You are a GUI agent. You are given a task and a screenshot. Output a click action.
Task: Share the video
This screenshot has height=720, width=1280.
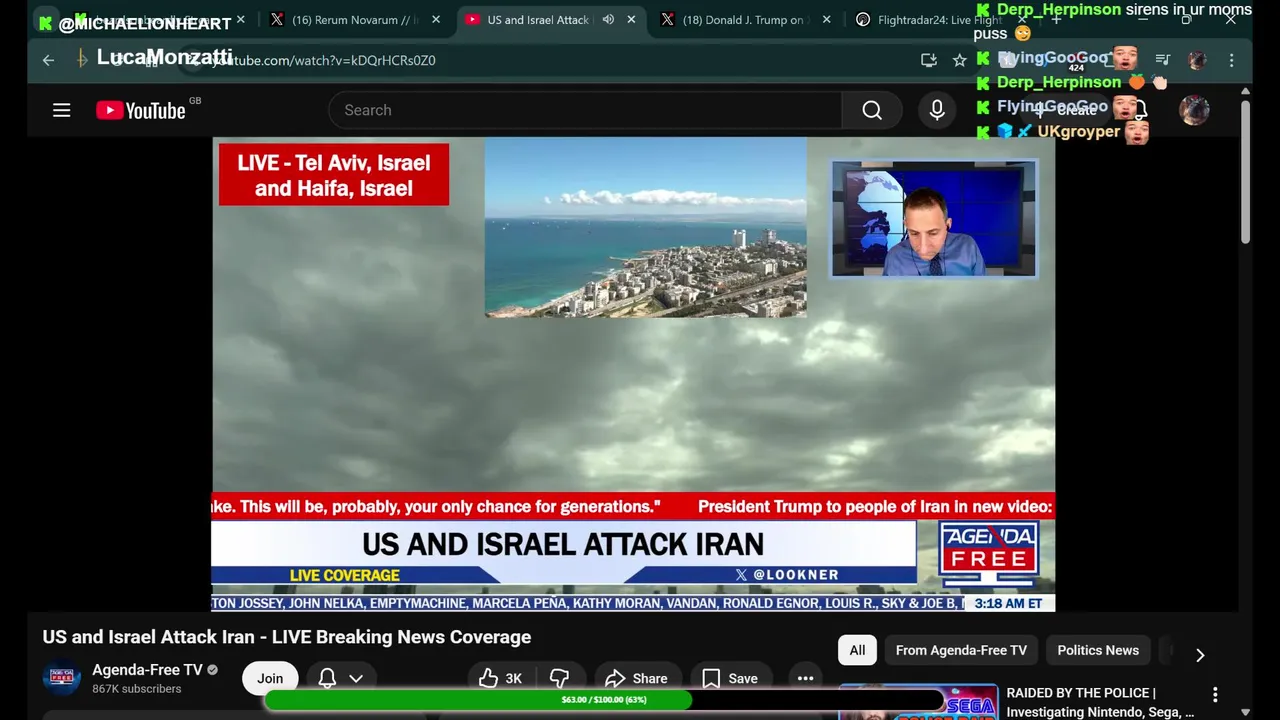click(x=637, y=678)
